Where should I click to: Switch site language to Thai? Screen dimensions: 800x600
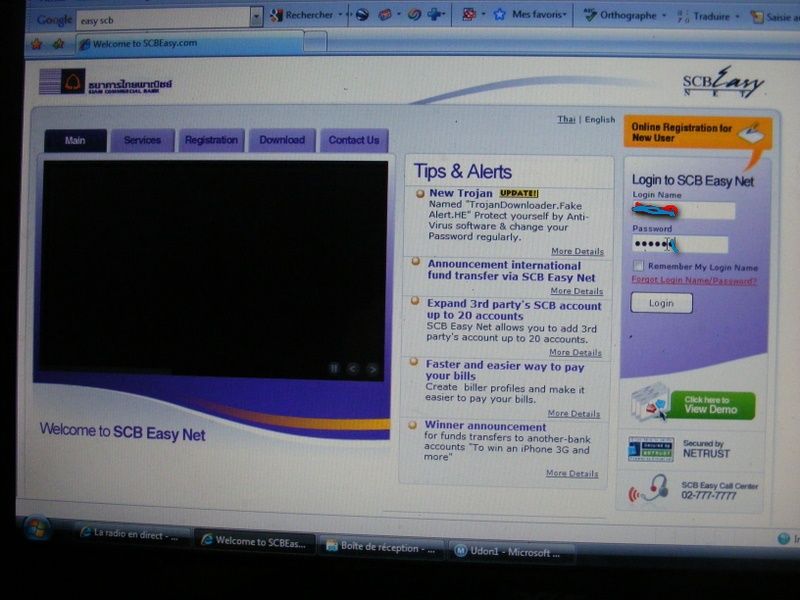click(566, 119)
